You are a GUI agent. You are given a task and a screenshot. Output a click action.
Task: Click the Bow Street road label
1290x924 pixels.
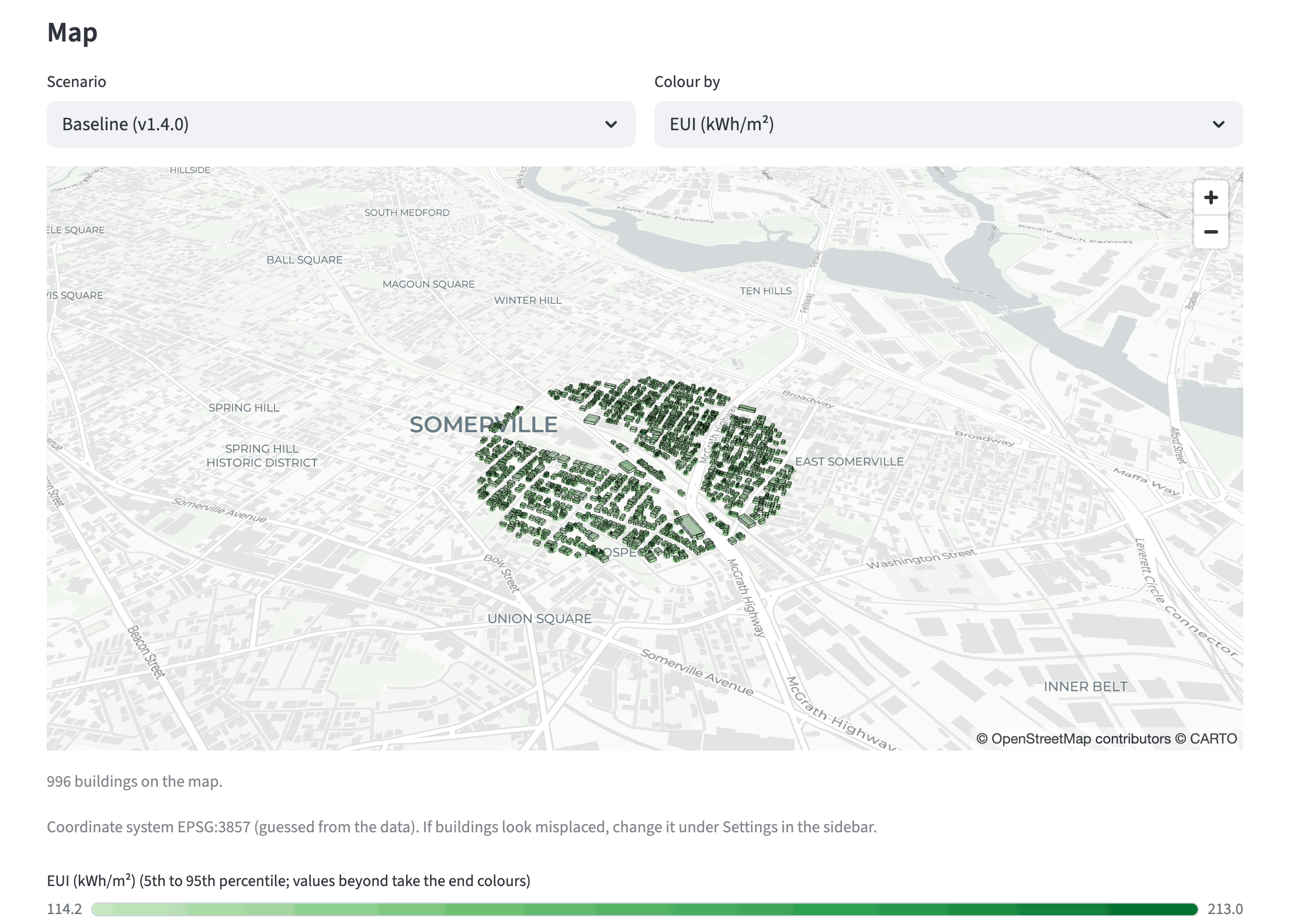click(502, 572)
